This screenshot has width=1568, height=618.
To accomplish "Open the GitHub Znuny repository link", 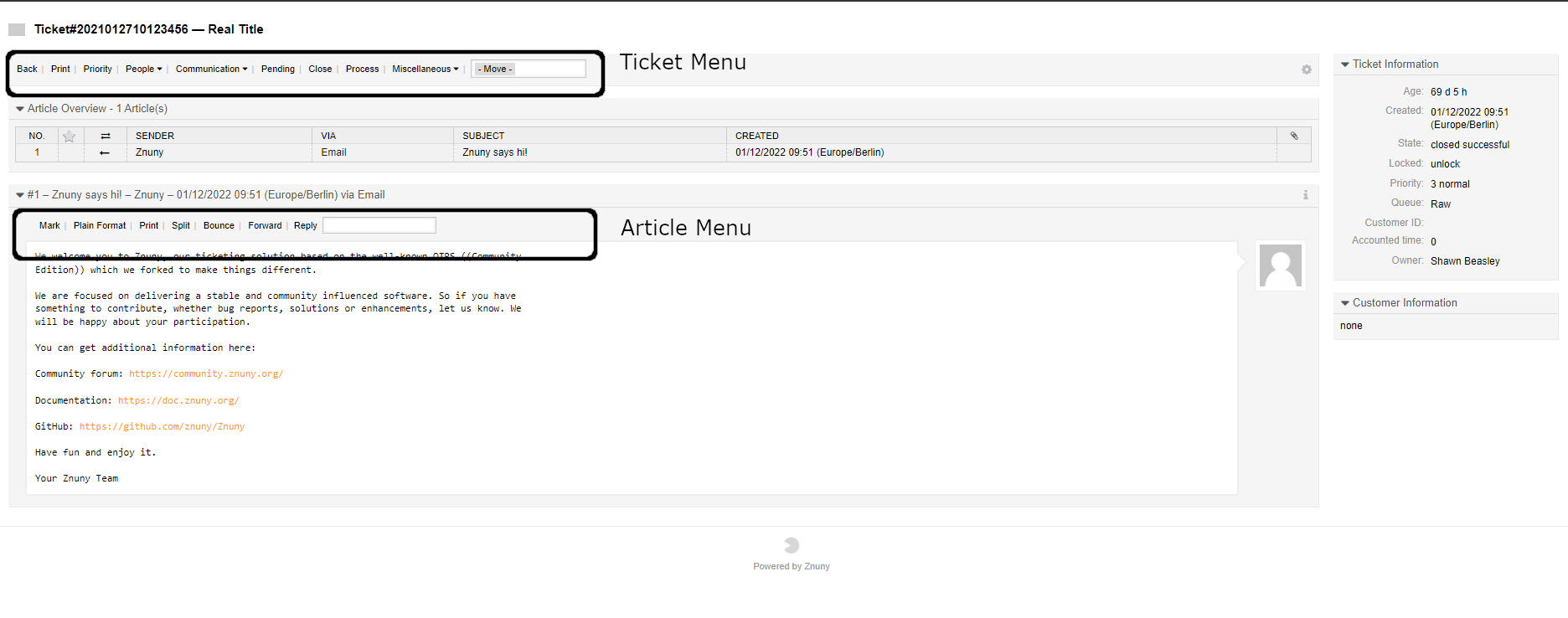I will click(162, 427).
